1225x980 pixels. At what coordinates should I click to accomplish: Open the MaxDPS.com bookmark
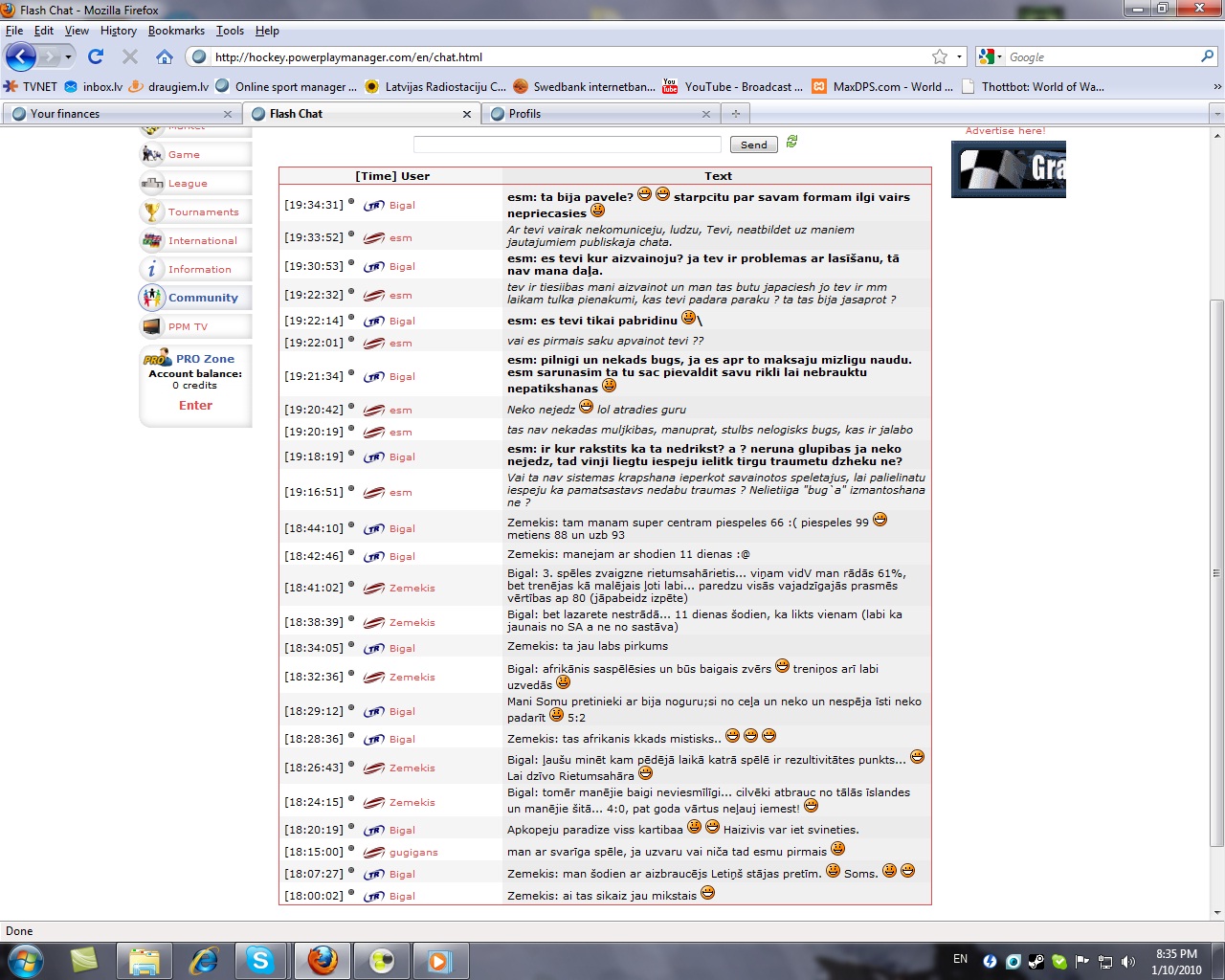coord(882,86)
